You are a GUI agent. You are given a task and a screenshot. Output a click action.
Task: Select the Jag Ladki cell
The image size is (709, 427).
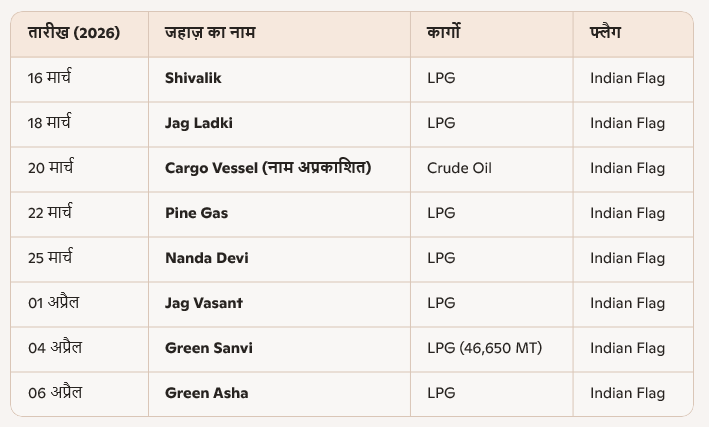[199, 123]
